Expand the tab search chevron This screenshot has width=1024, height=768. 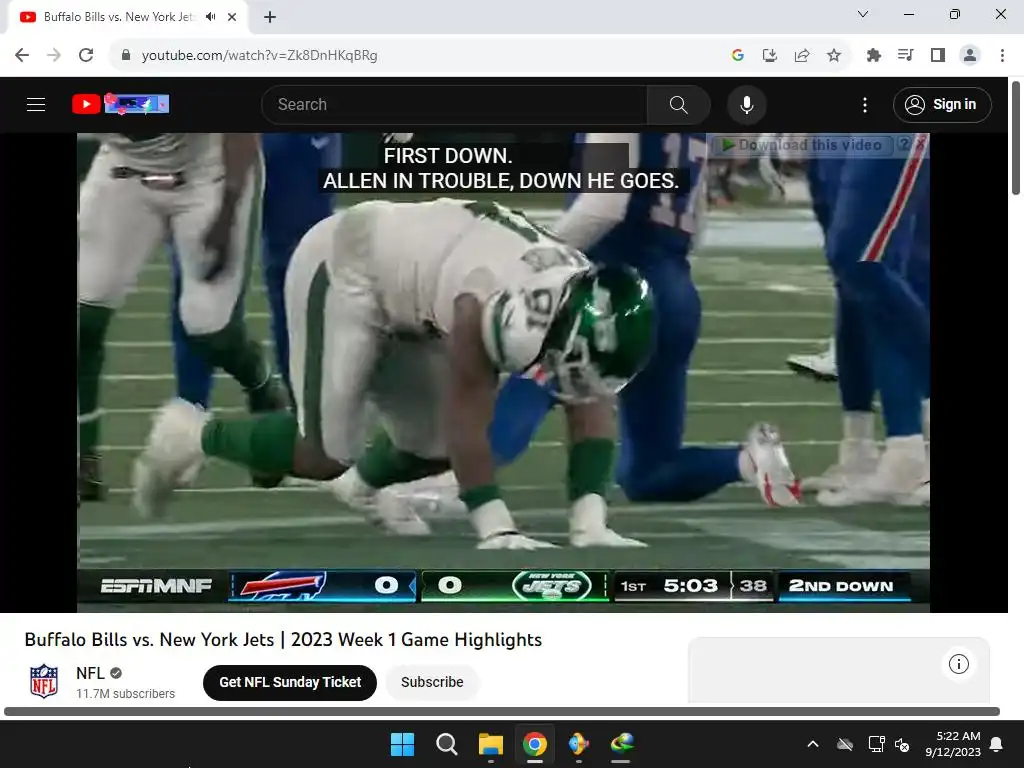863,14
